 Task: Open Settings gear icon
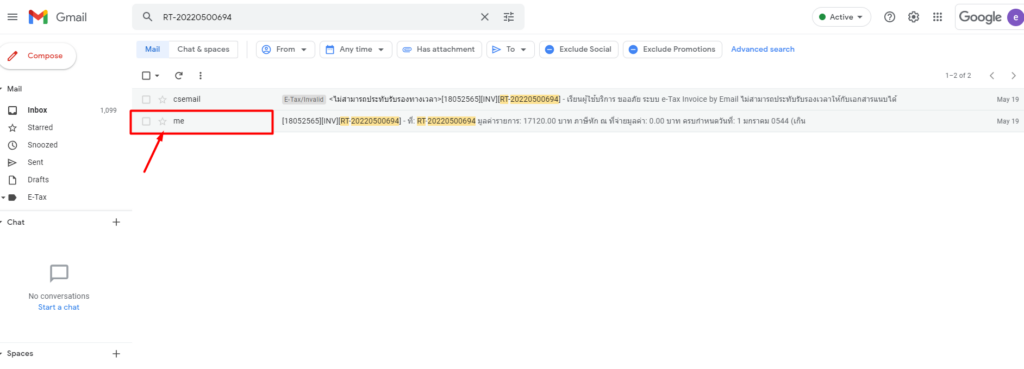[x=914, y=17]
